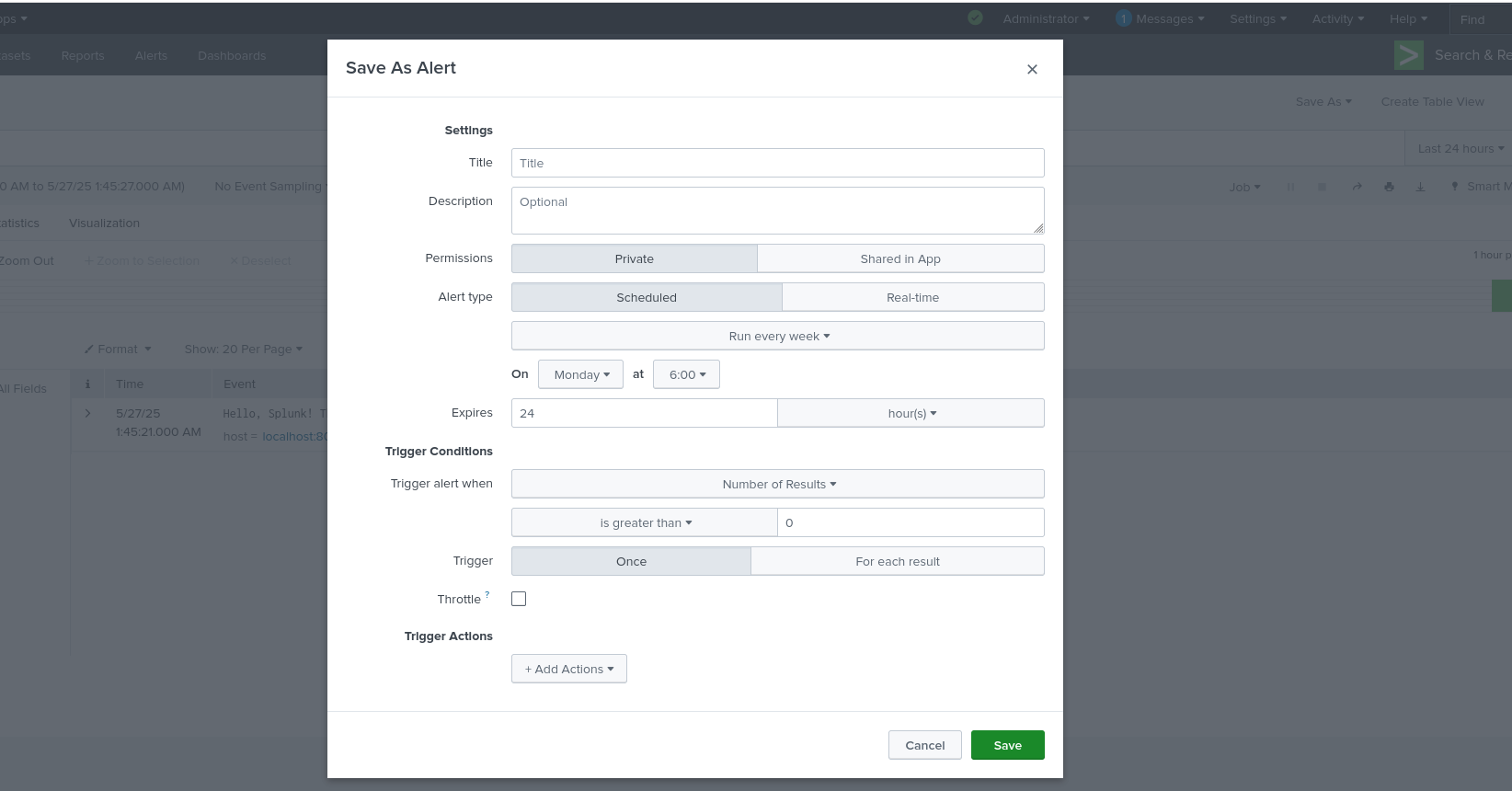Click the Messages notification badge

click(x=1123, y=18)
